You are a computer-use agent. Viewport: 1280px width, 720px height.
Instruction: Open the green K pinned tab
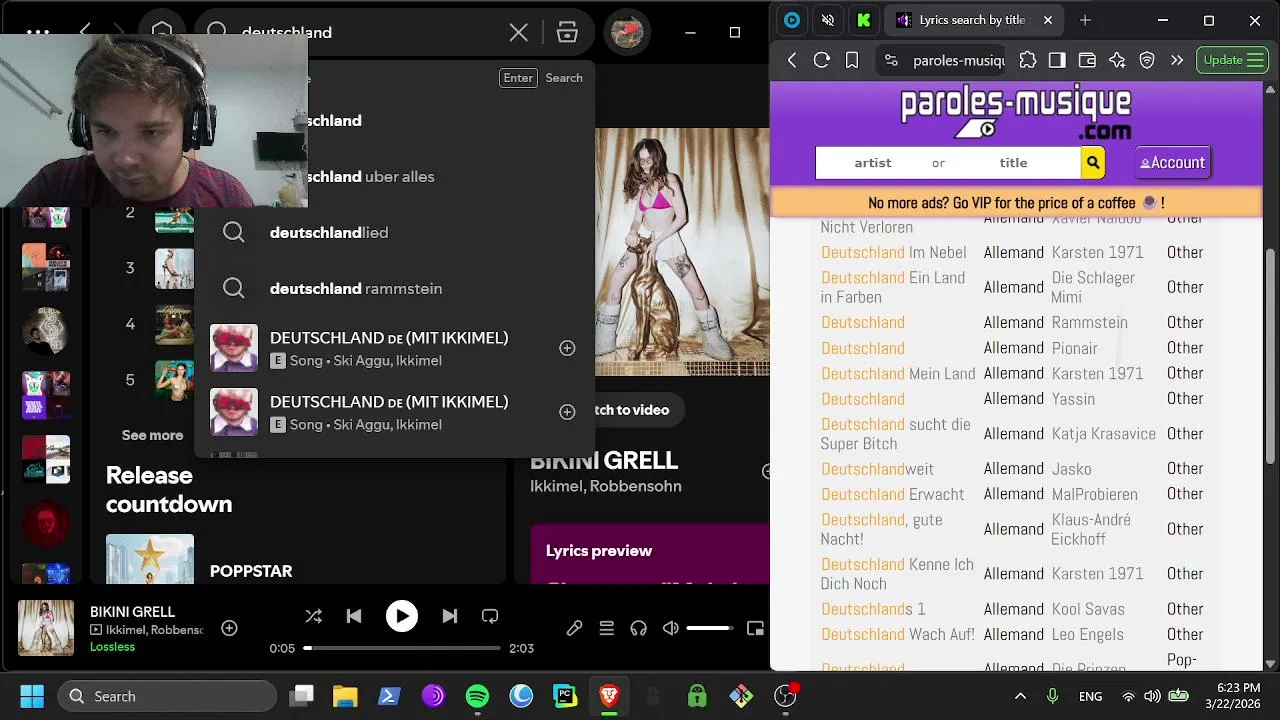pos(863,20)
